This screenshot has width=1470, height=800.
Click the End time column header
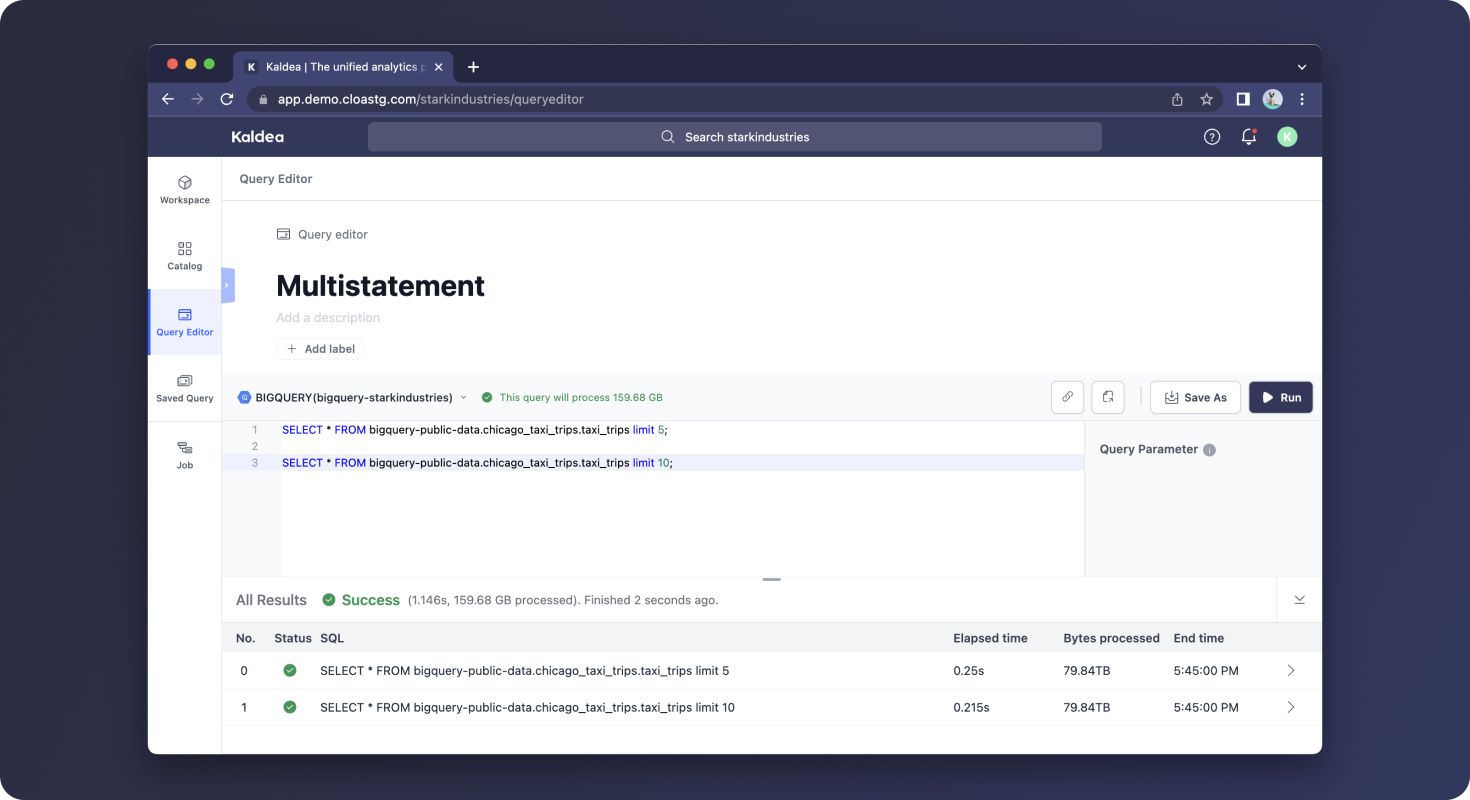point(1198,638)
